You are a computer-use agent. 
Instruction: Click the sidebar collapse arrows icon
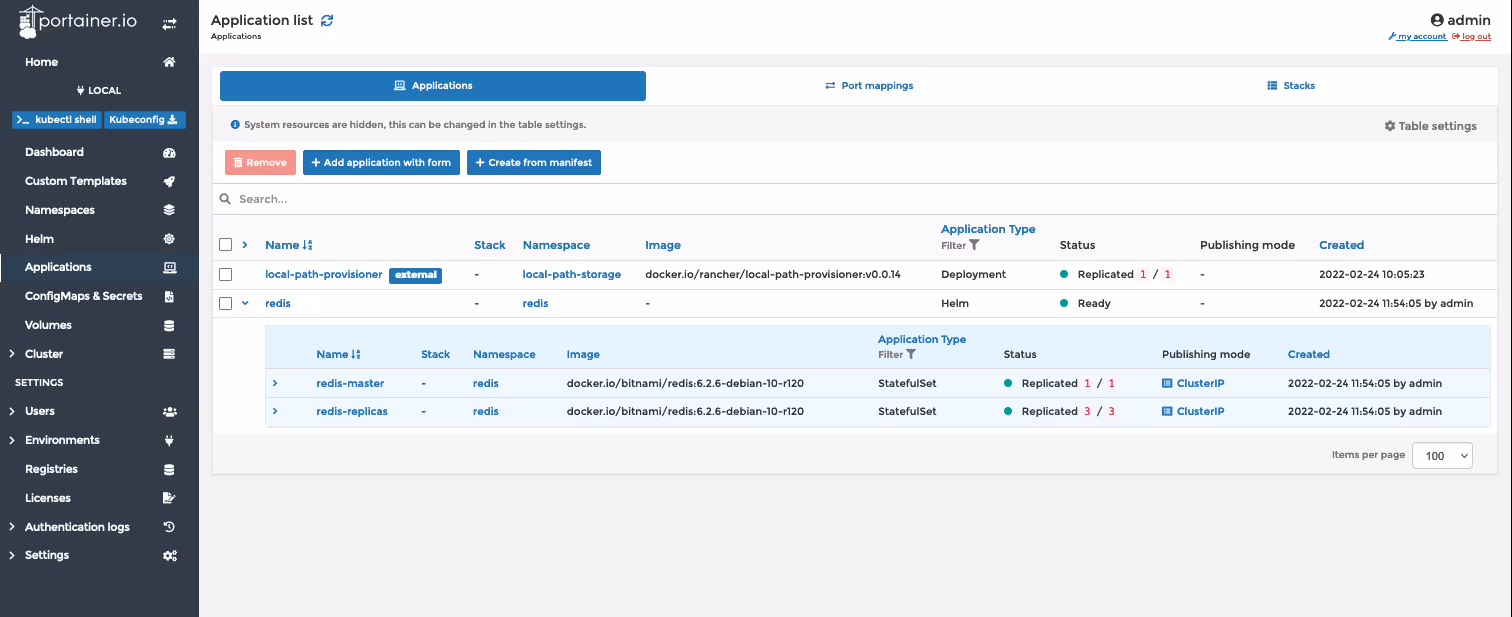(x=169, y=23)
